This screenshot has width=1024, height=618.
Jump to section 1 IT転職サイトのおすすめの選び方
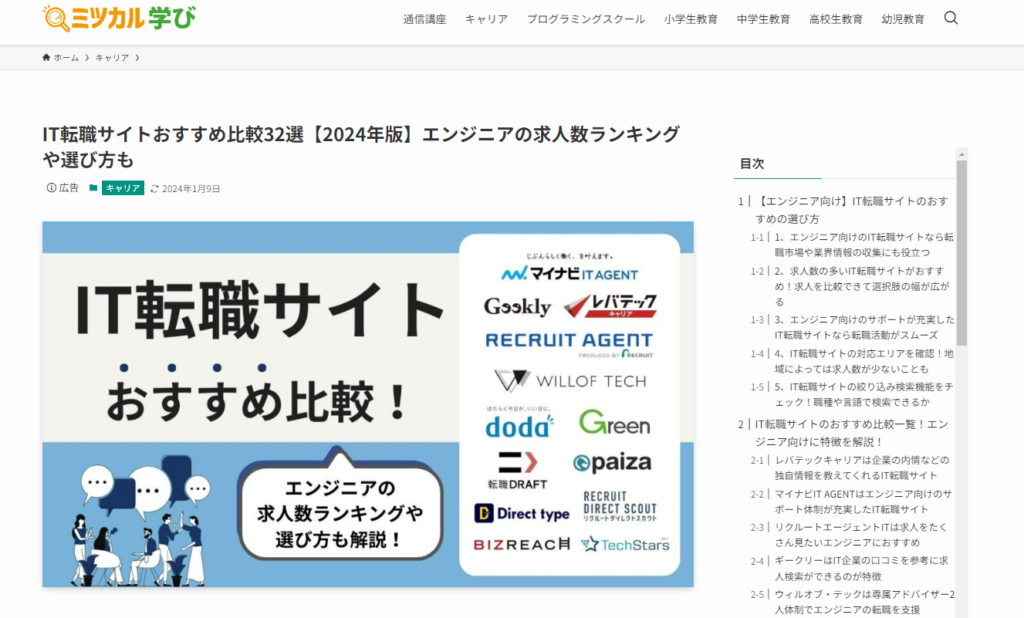point(852,210)
